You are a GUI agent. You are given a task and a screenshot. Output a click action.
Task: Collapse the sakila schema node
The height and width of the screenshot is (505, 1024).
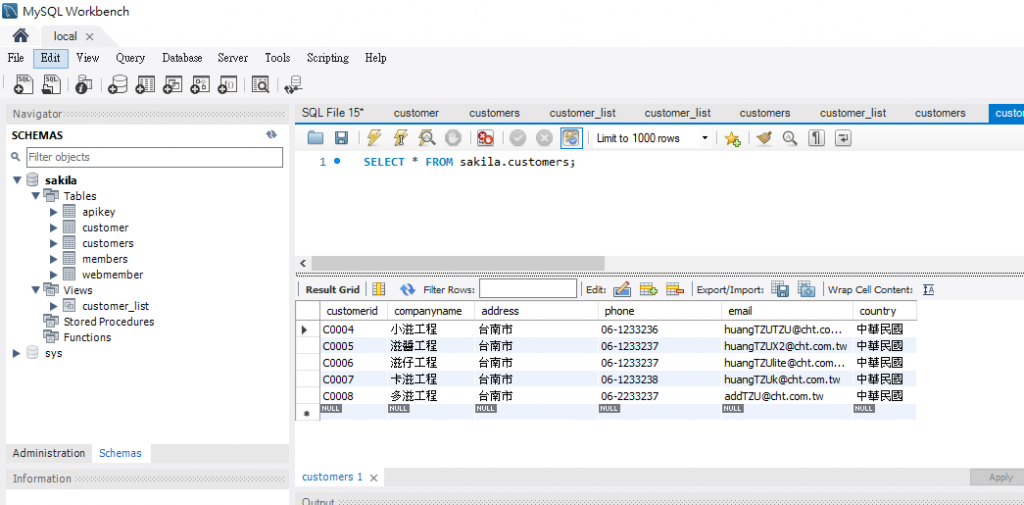(x=18, y=180)
